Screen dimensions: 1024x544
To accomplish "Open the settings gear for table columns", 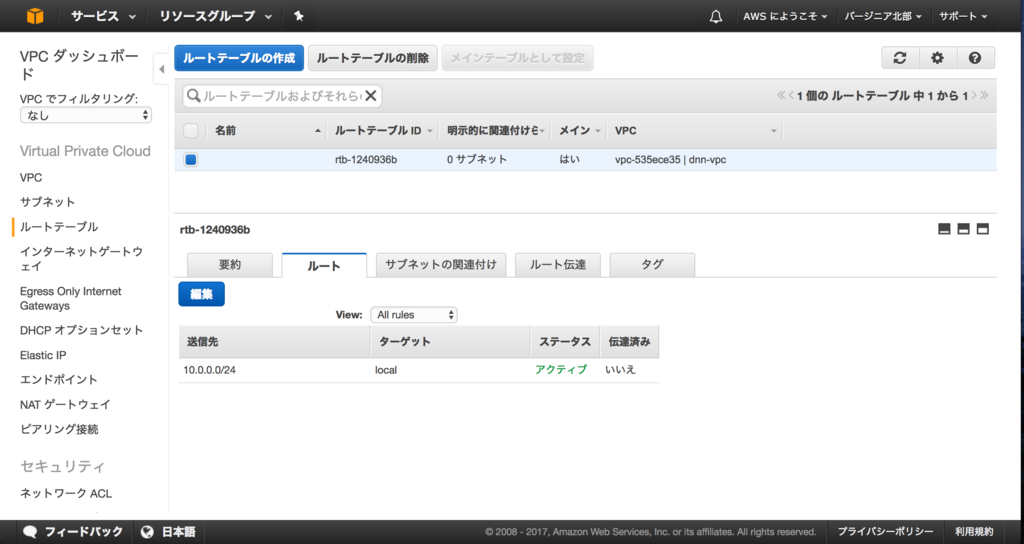I will pyautogui.click(x=937, y=58).
